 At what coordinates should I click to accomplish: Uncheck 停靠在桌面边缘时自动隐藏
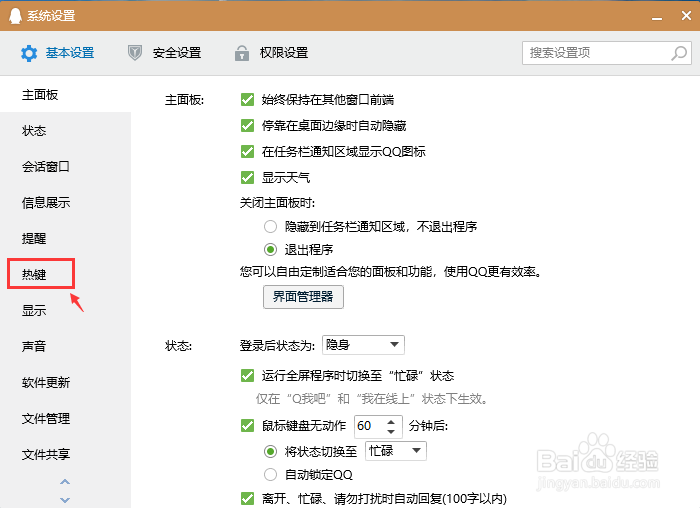pos(247,125)
